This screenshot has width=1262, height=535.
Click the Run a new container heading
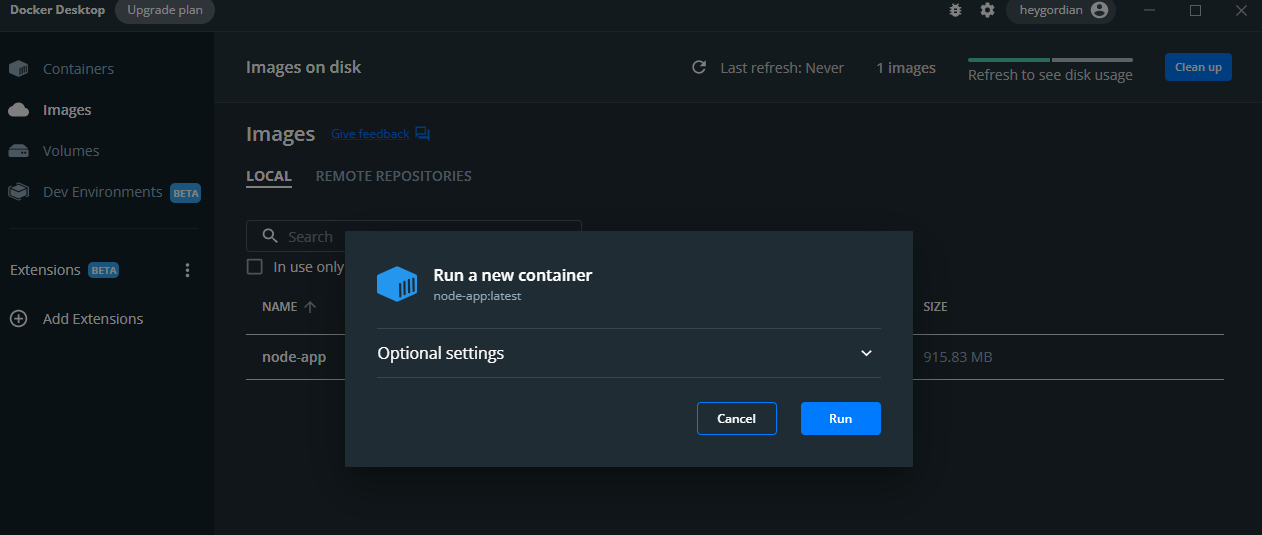point(513,275)
